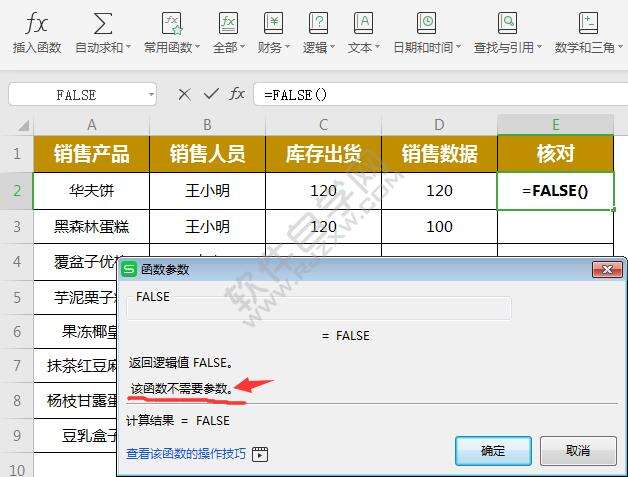Select row 2 header
628x477 pixels.
pyautogui.click(x=17, y=191)
